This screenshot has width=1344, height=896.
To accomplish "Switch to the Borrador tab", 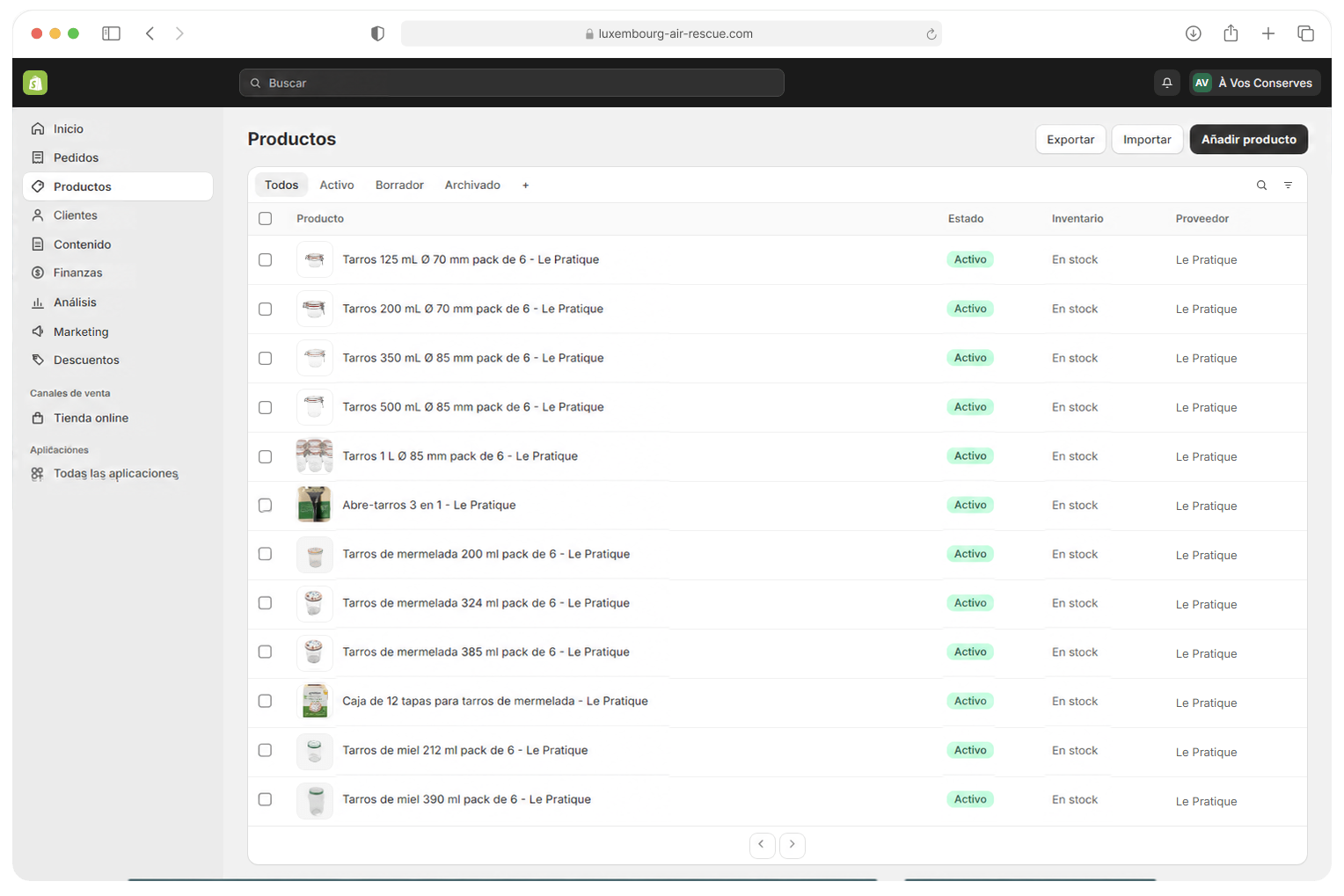I will [399, 186].
